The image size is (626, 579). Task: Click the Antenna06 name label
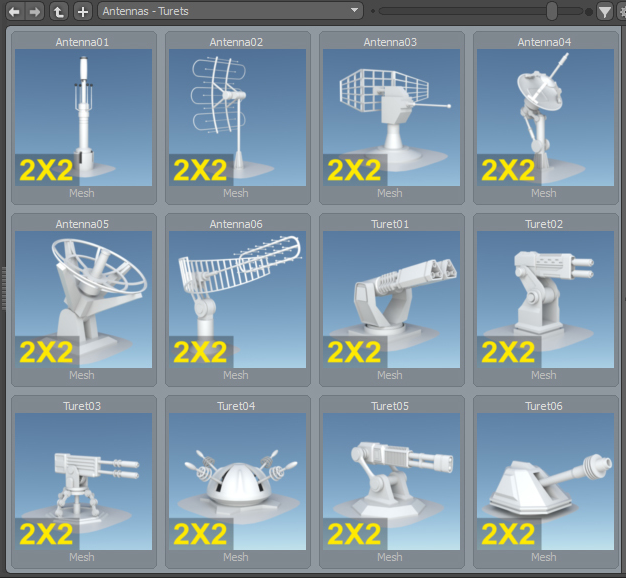[x=236, y=224]
